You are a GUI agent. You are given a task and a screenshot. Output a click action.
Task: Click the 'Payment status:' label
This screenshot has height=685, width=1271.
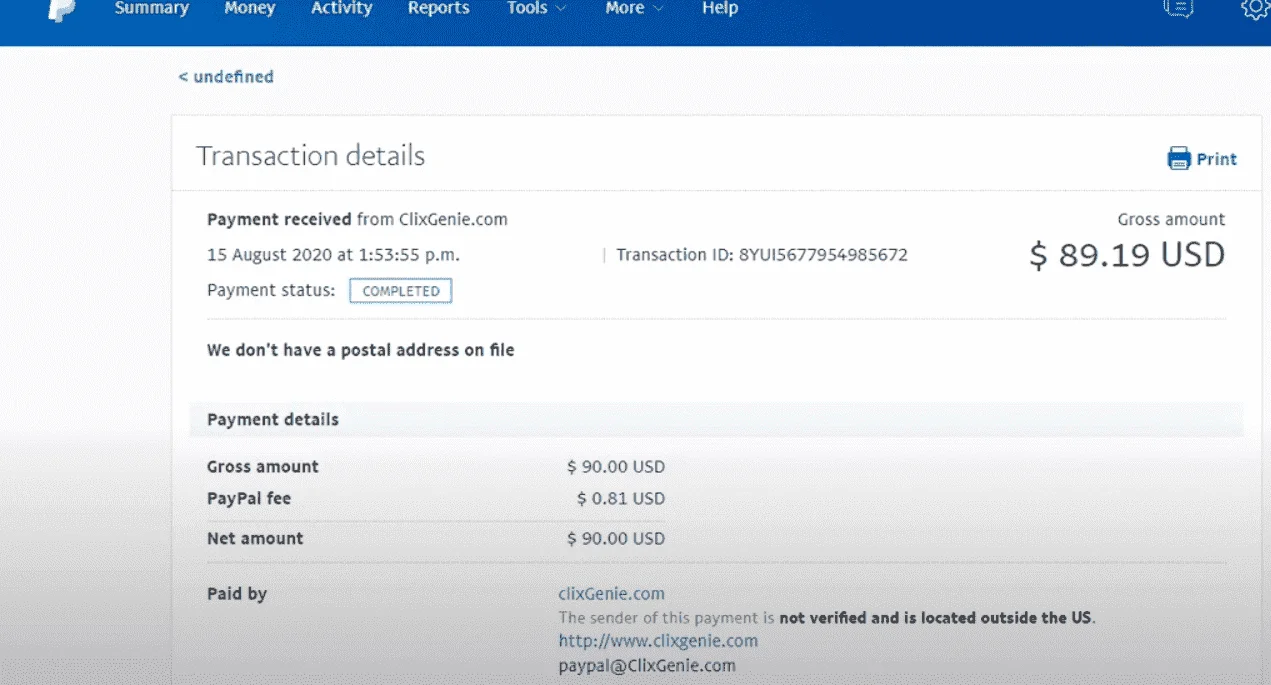(x=271, y=291)
